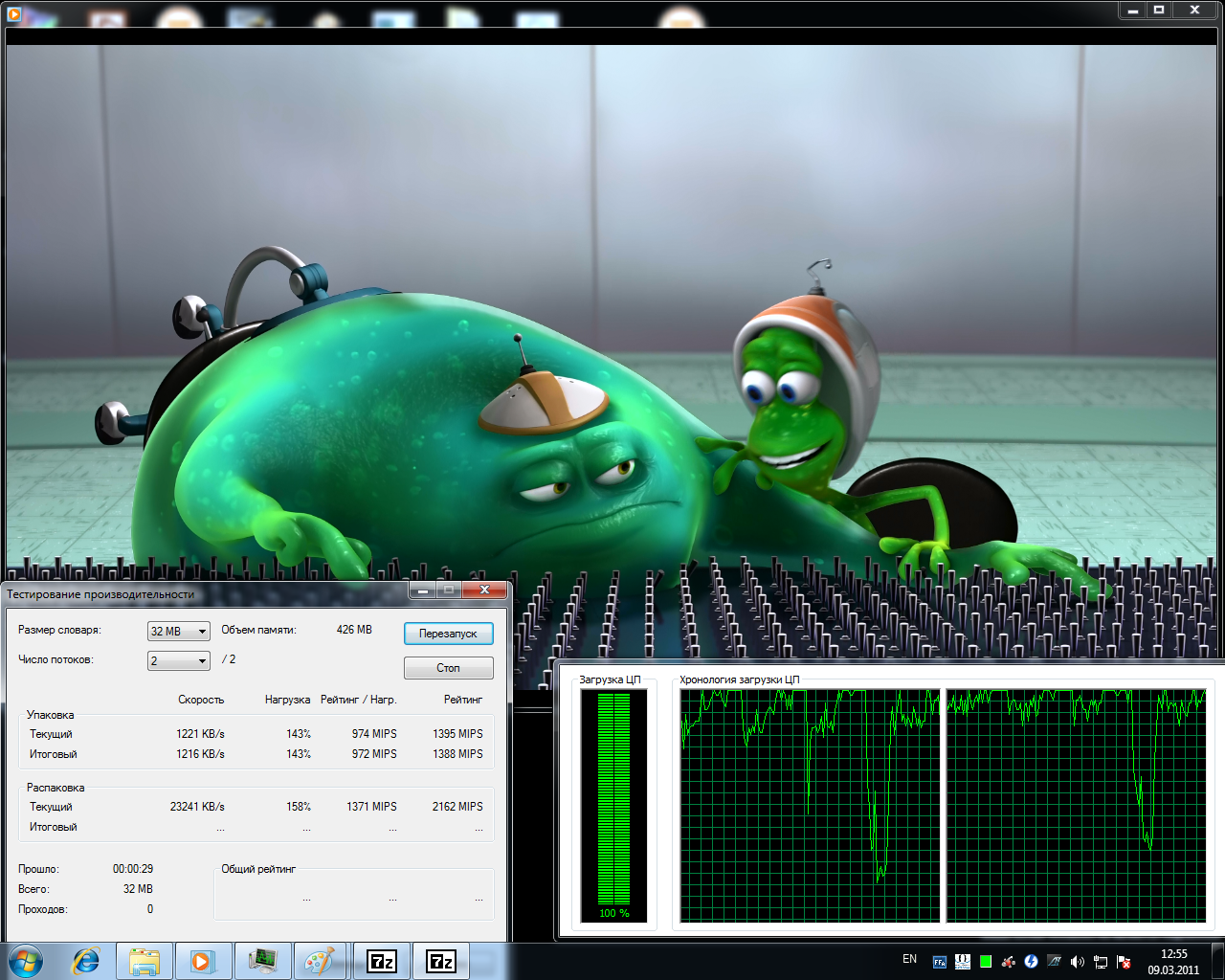
Task: Expand the dictionary size 32 MB dropdown
Action: click(x=179, y=632)
